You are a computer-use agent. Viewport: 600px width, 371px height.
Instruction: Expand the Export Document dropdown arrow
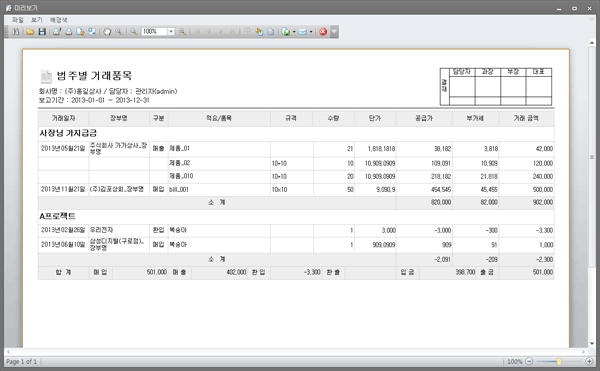pyautogui.click(x=294, y=32)
